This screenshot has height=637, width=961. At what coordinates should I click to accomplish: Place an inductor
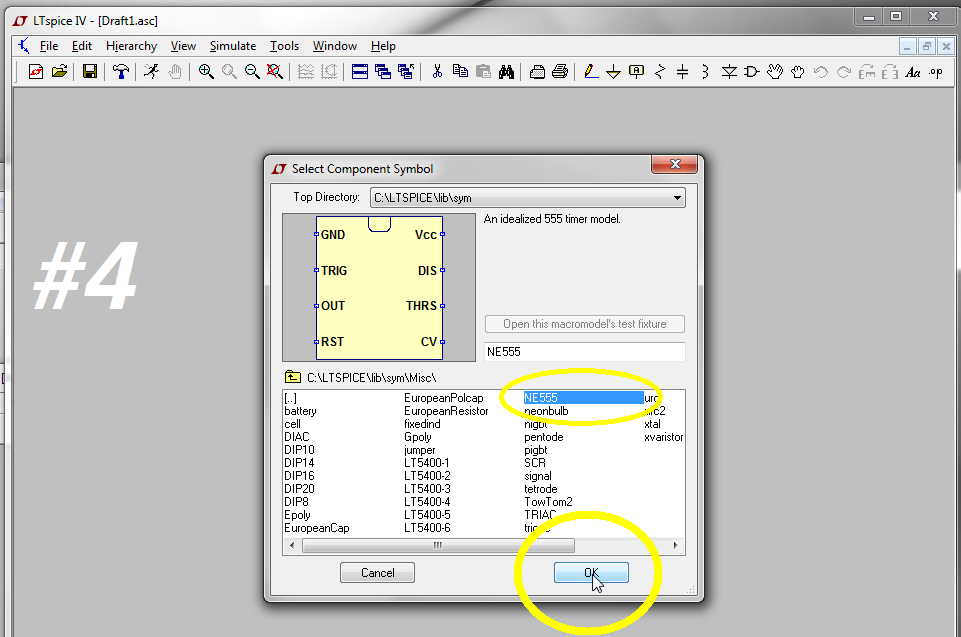pyautogui.click(x=705, y=72)
